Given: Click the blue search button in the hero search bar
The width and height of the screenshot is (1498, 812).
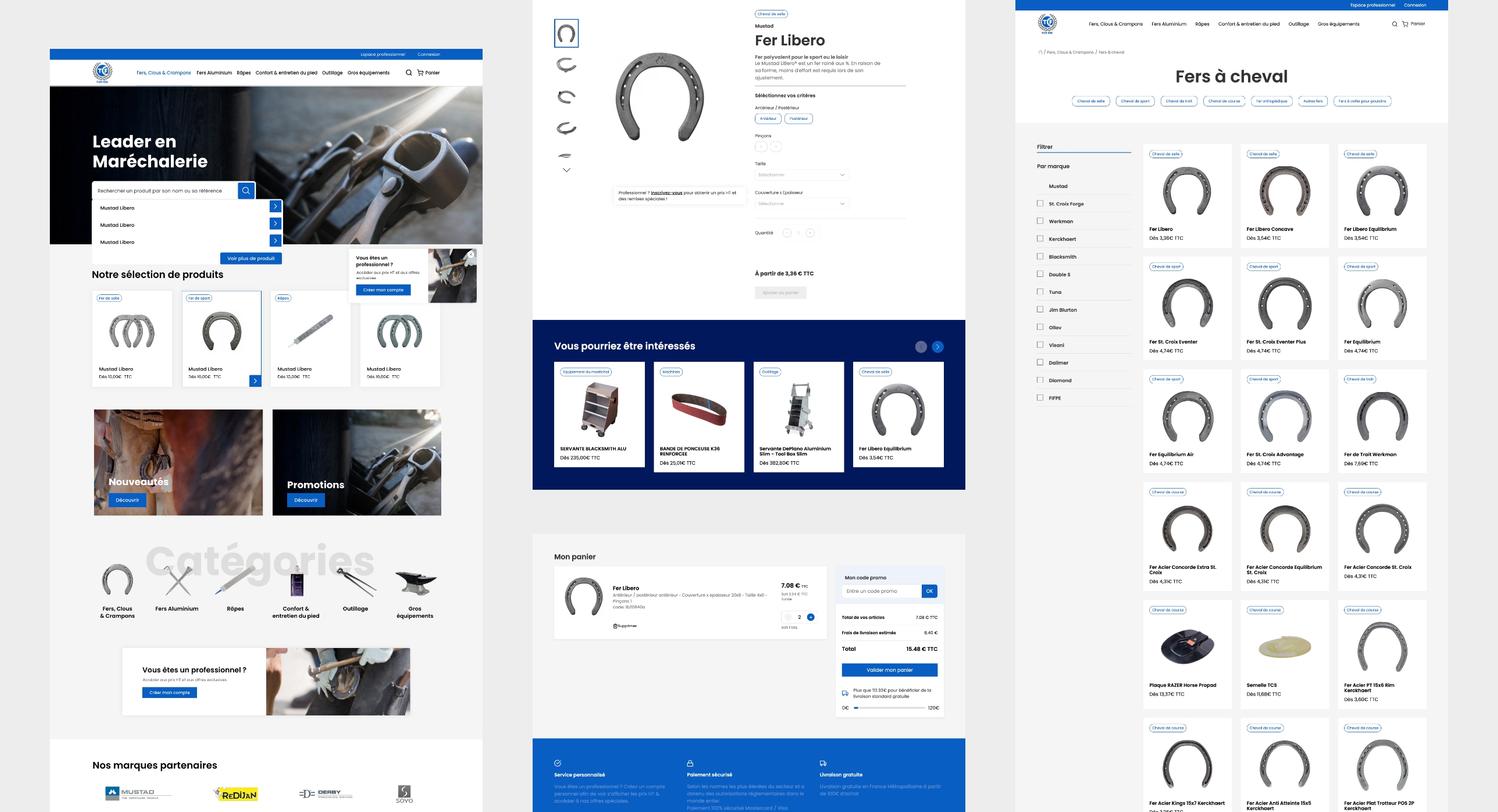Looking at the screenshot, I should (246, 190).
